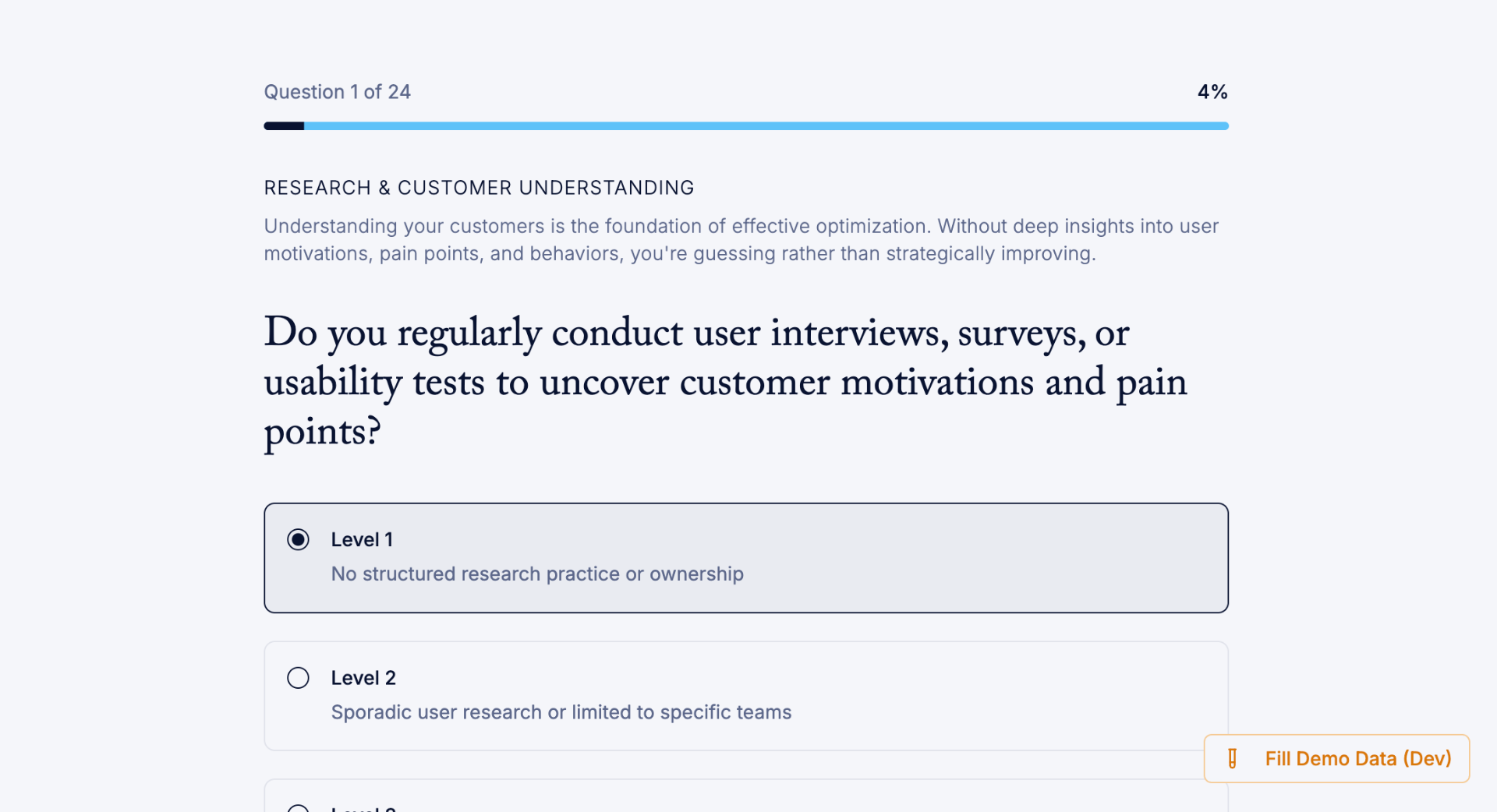Click the dark filled portion of the progress bar
This screenshot has height=812, width=1497.
[284, 125]
